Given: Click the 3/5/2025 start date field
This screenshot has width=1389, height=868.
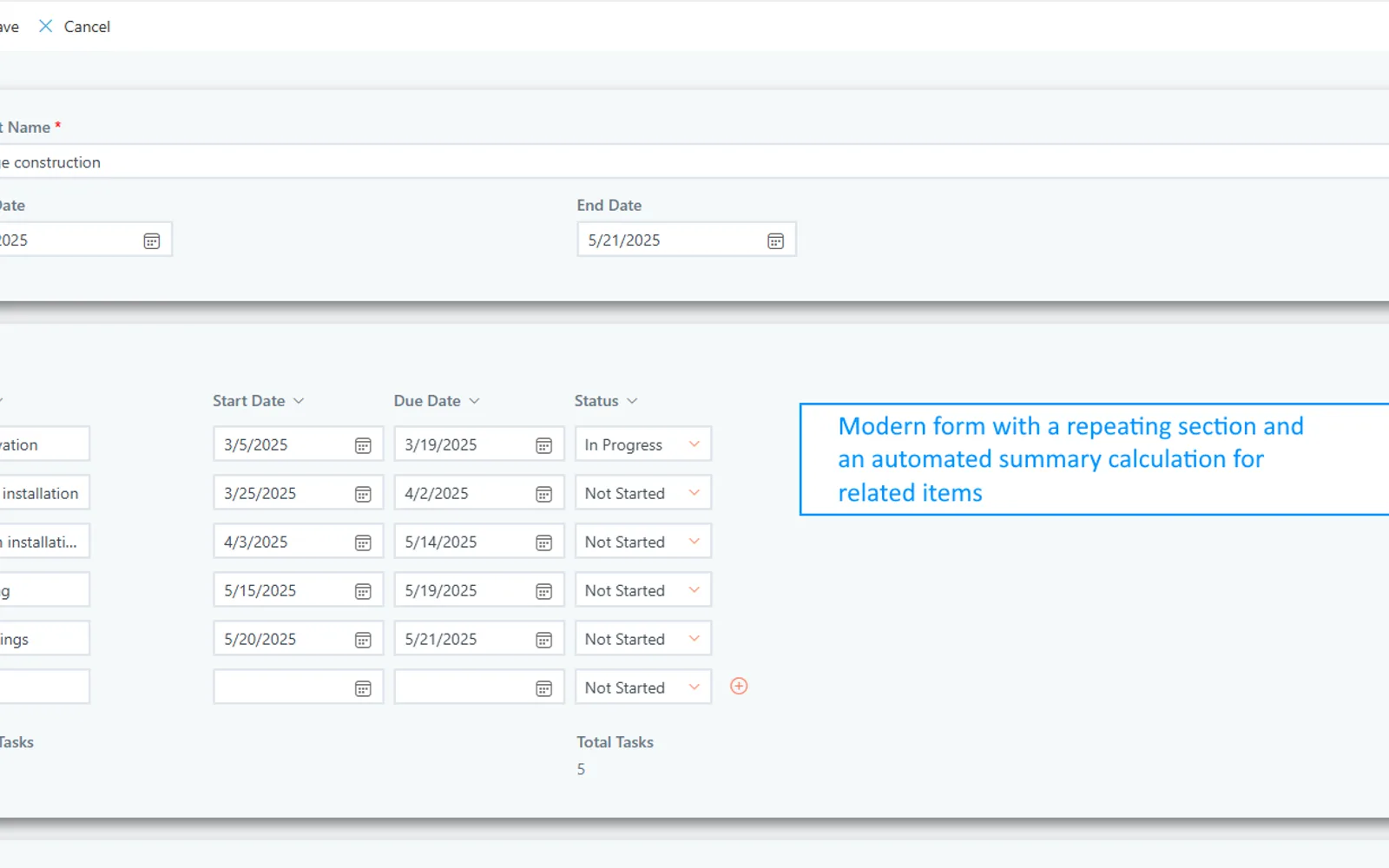Looking at the screenshot, I should (x=298, y=444).
